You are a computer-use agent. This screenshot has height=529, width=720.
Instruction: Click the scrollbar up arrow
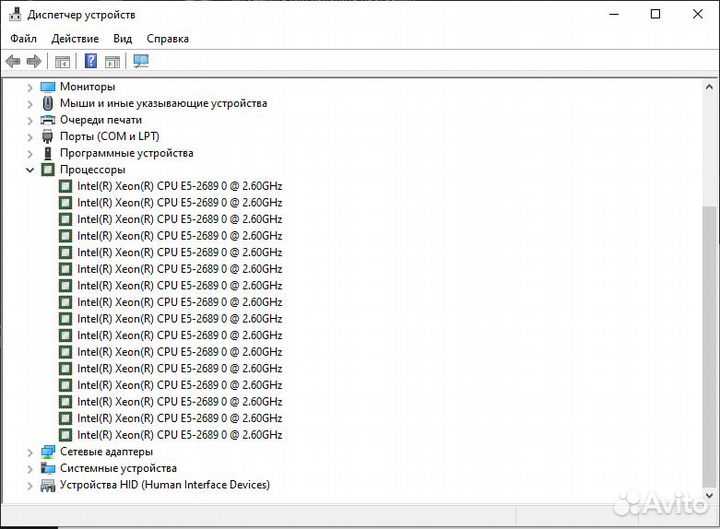709,87
